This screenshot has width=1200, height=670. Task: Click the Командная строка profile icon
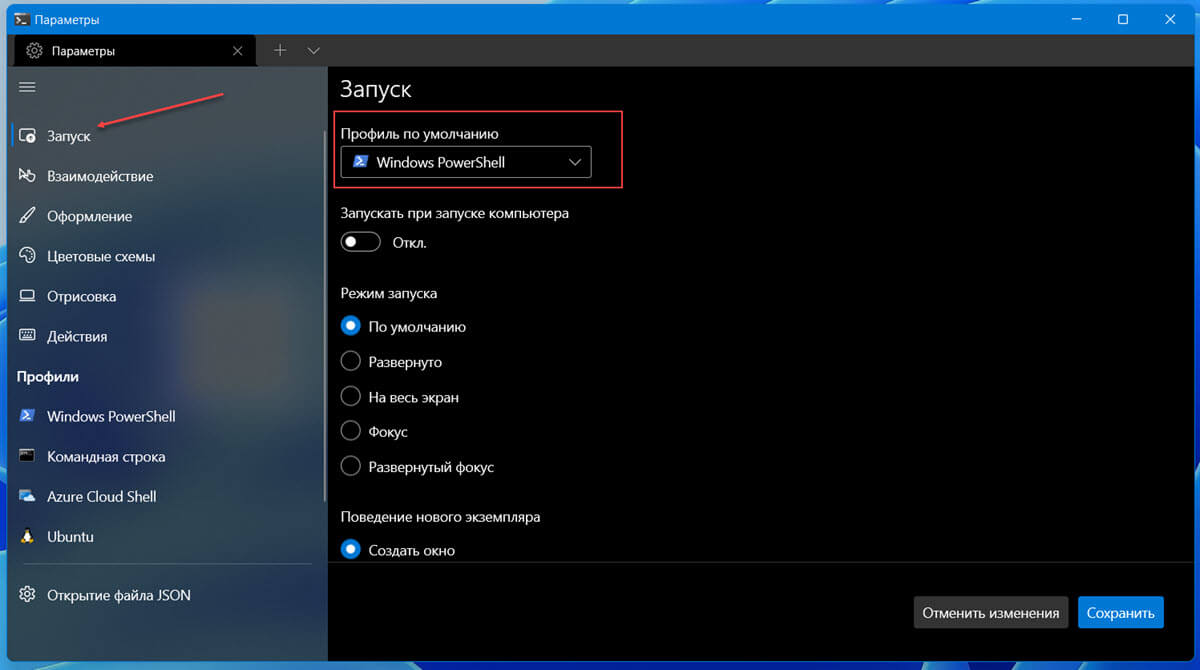click(28, 456)
